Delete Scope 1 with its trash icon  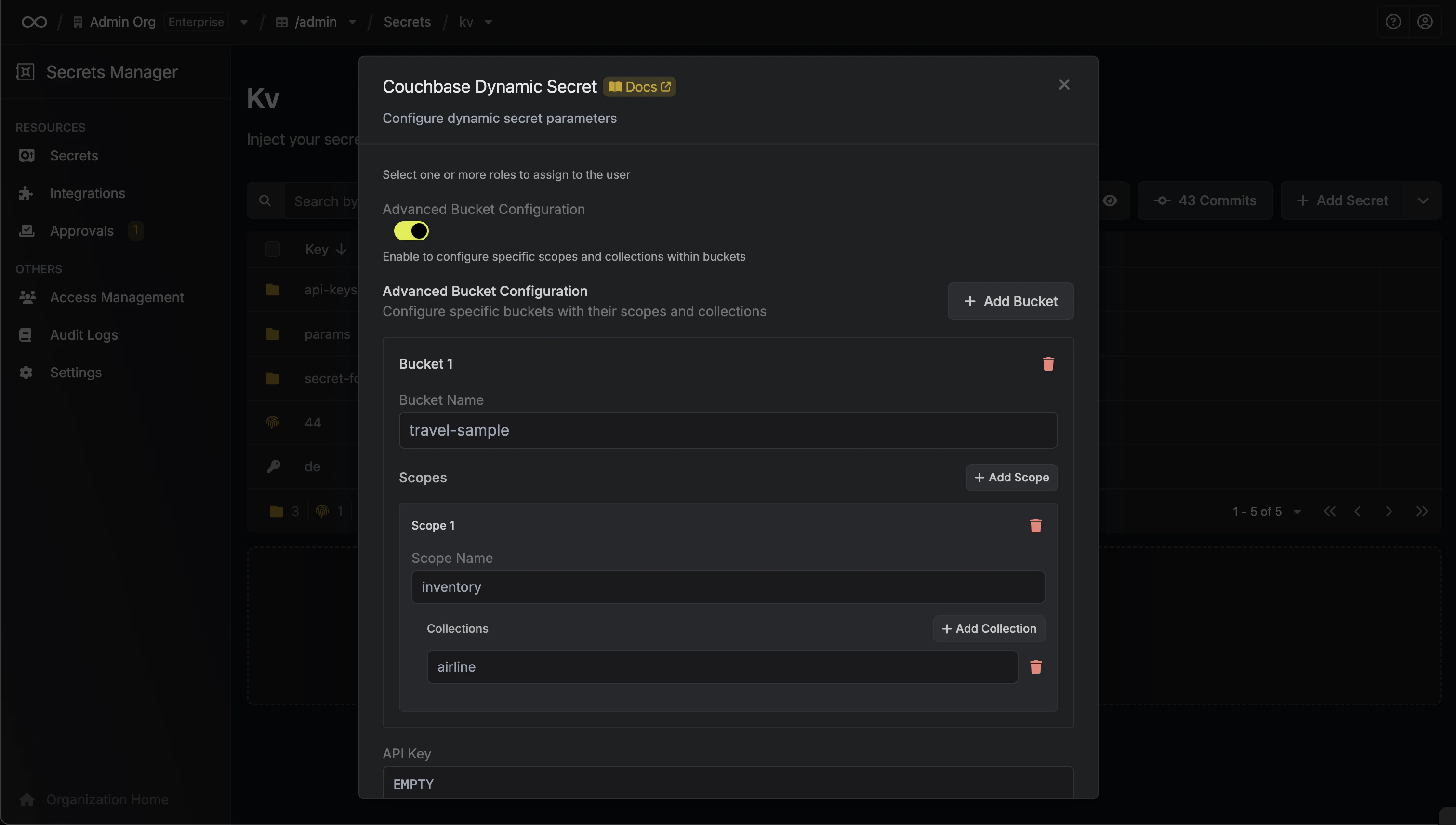click(1036, 526)
